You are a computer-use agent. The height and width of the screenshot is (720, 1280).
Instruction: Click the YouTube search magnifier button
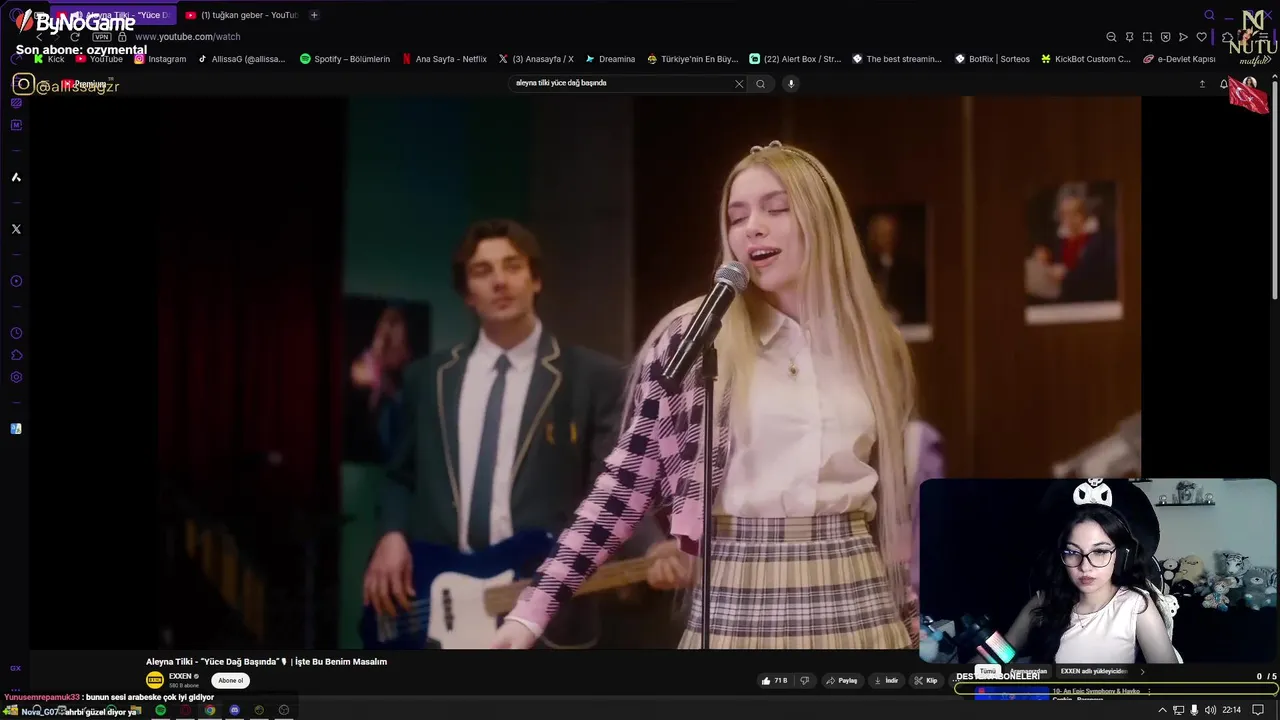click(760, 84)
